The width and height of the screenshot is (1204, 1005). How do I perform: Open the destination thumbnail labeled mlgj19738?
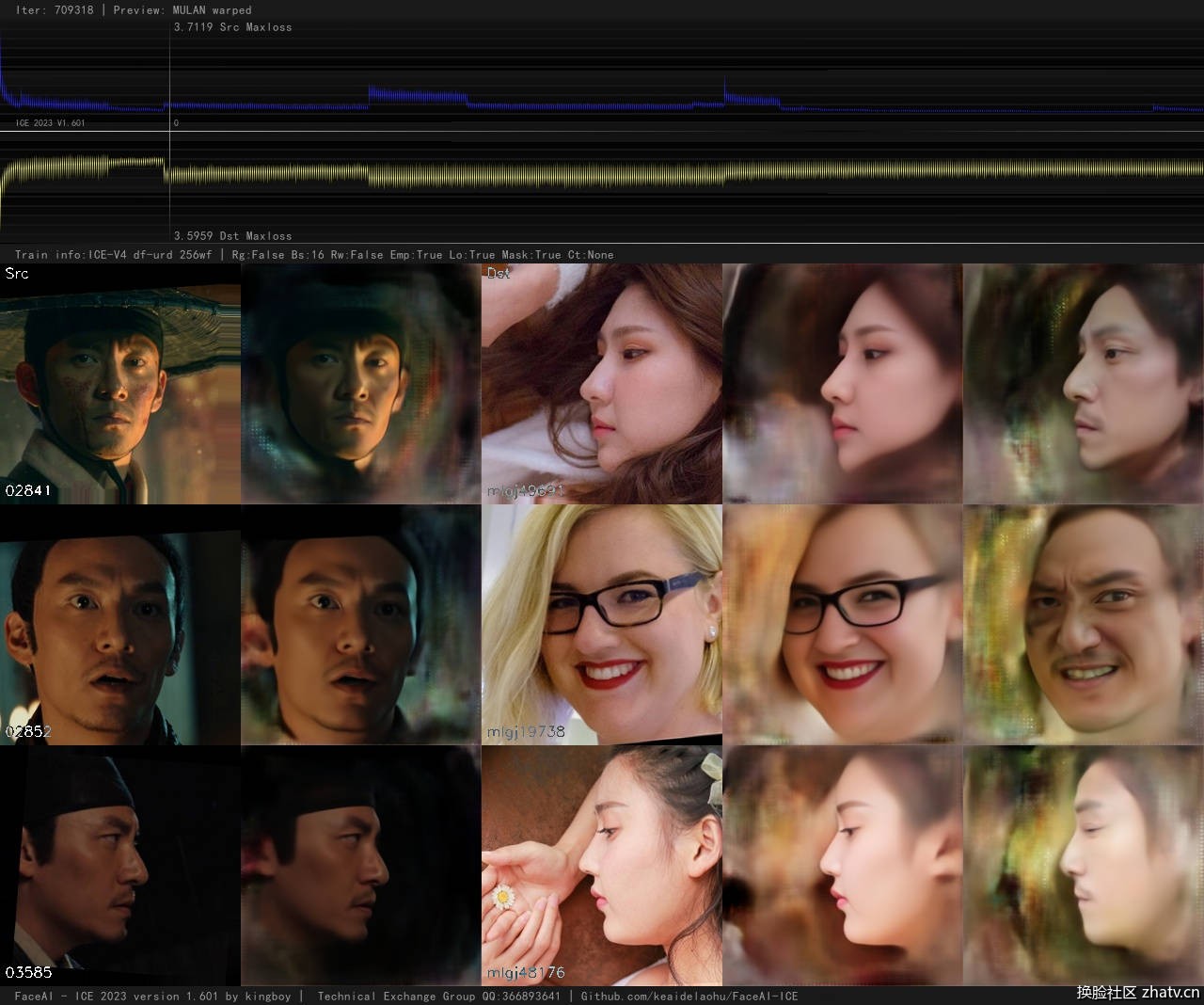point(602,625)
